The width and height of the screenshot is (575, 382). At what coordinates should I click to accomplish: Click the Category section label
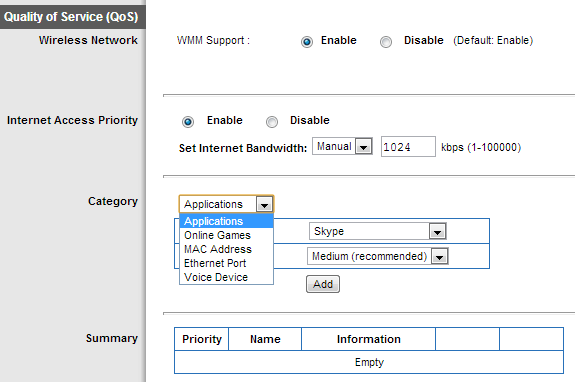pyautogui.click(x=113, y=201)
